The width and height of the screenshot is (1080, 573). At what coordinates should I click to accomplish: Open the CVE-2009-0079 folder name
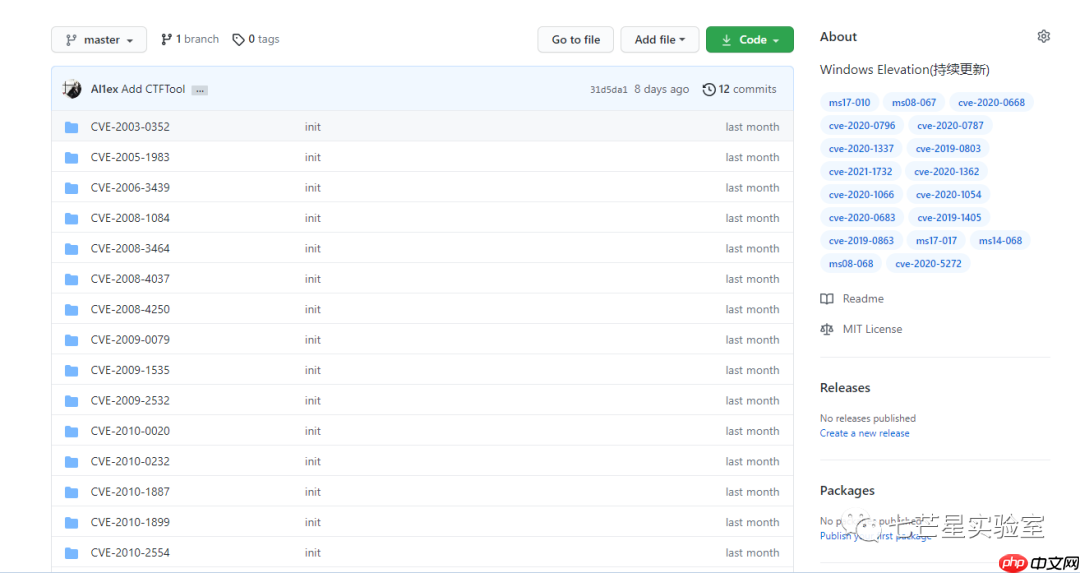point(130,340)
